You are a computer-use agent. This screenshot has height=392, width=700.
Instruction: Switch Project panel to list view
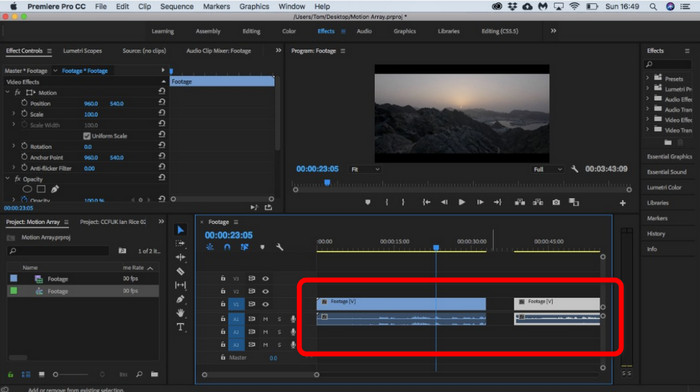pyautogui.click(x=26, y=374)
